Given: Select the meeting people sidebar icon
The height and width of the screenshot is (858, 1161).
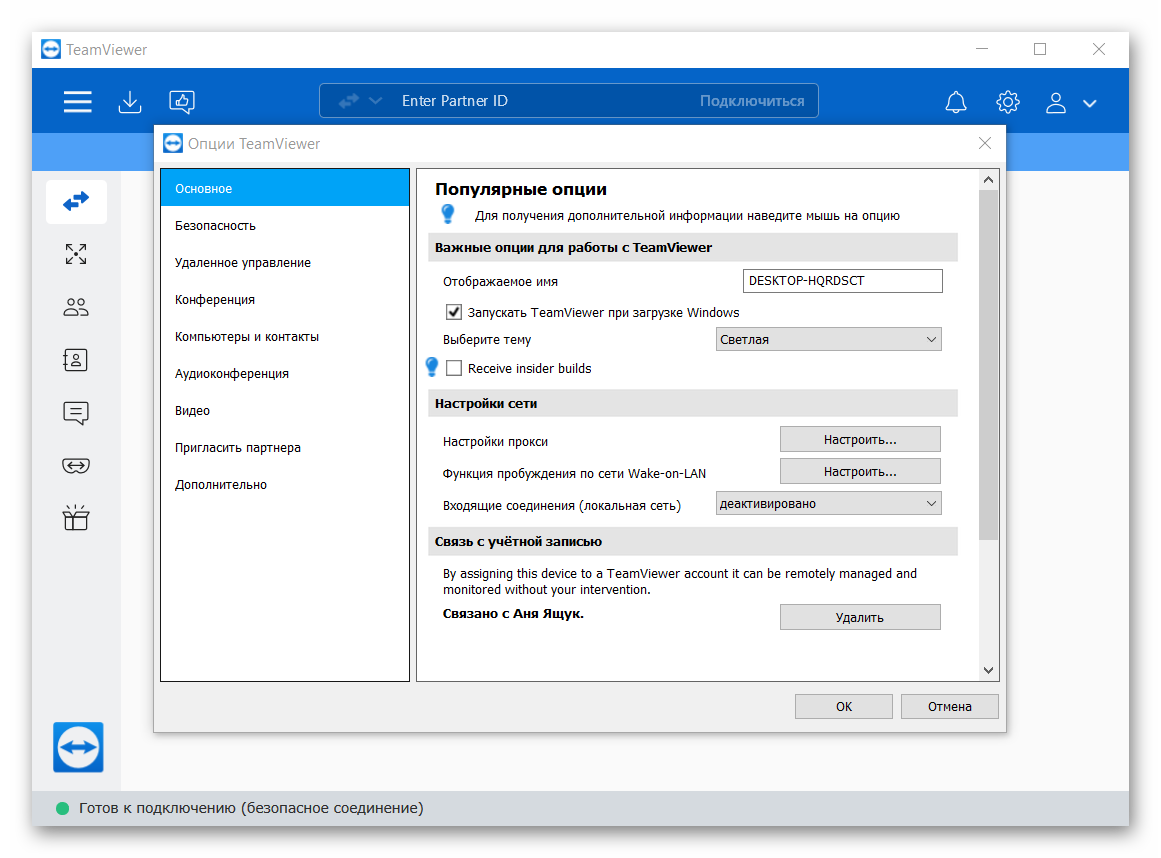Looking at the screenshot, I should click(76, 308).
